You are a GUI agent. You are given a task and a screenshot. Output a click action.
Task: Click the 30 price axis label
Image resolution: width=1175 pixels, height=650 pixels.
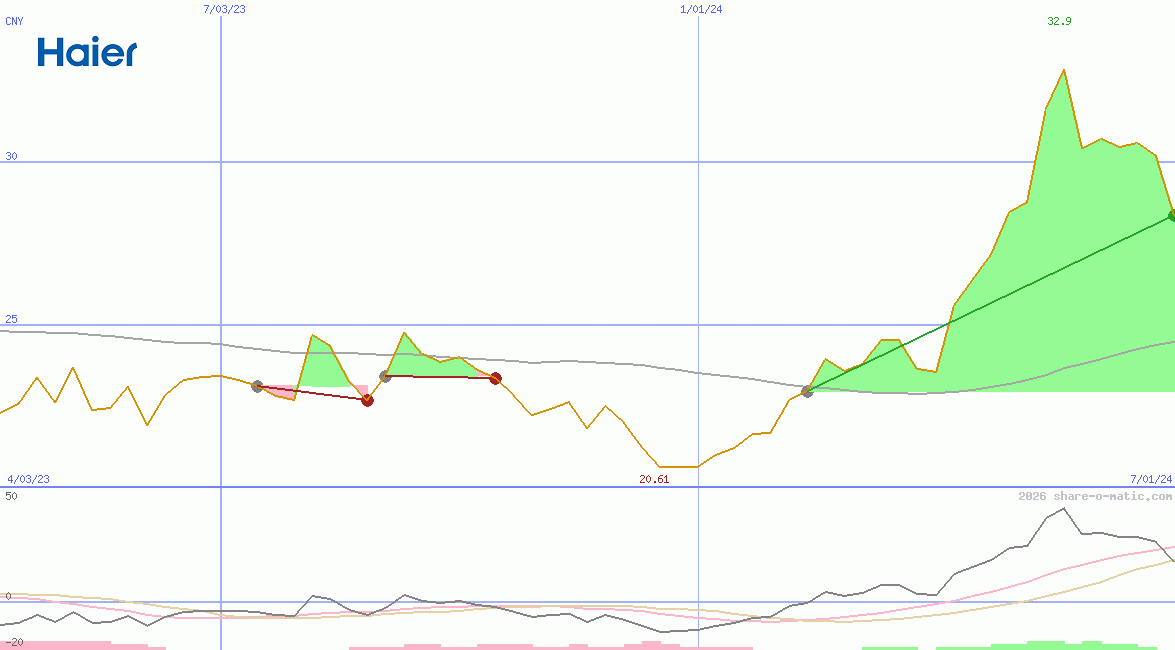tap(11, 156)
